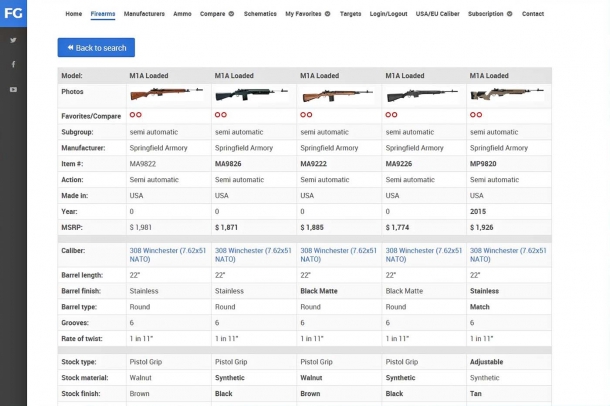Screen dimensions: 610x406
Task: Expand the My Favorites dropdown arrow
Action: 328,14
